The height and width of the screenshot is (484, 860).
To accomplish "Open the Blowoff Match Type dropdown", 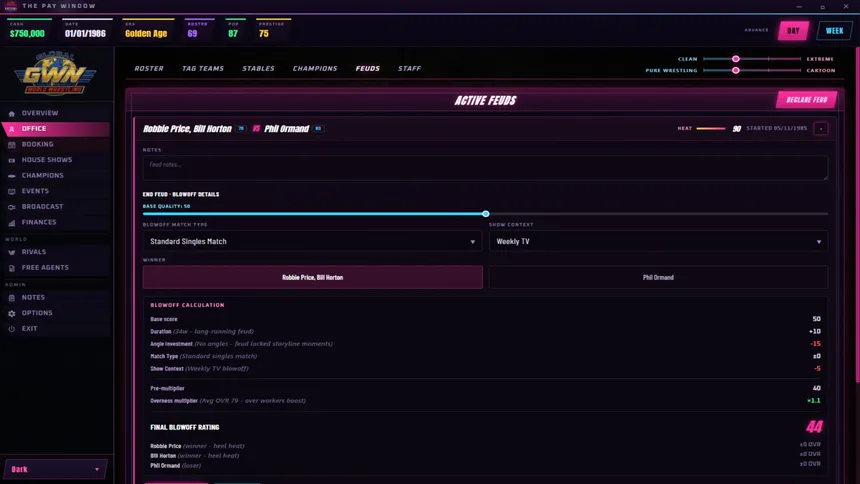I will click(312, 241).
